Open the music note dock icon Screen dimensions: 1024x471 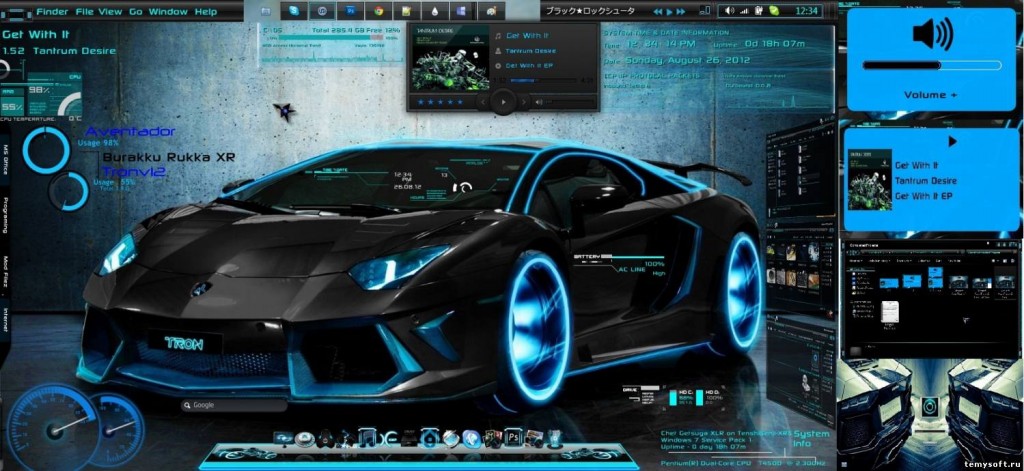(368, 438)
